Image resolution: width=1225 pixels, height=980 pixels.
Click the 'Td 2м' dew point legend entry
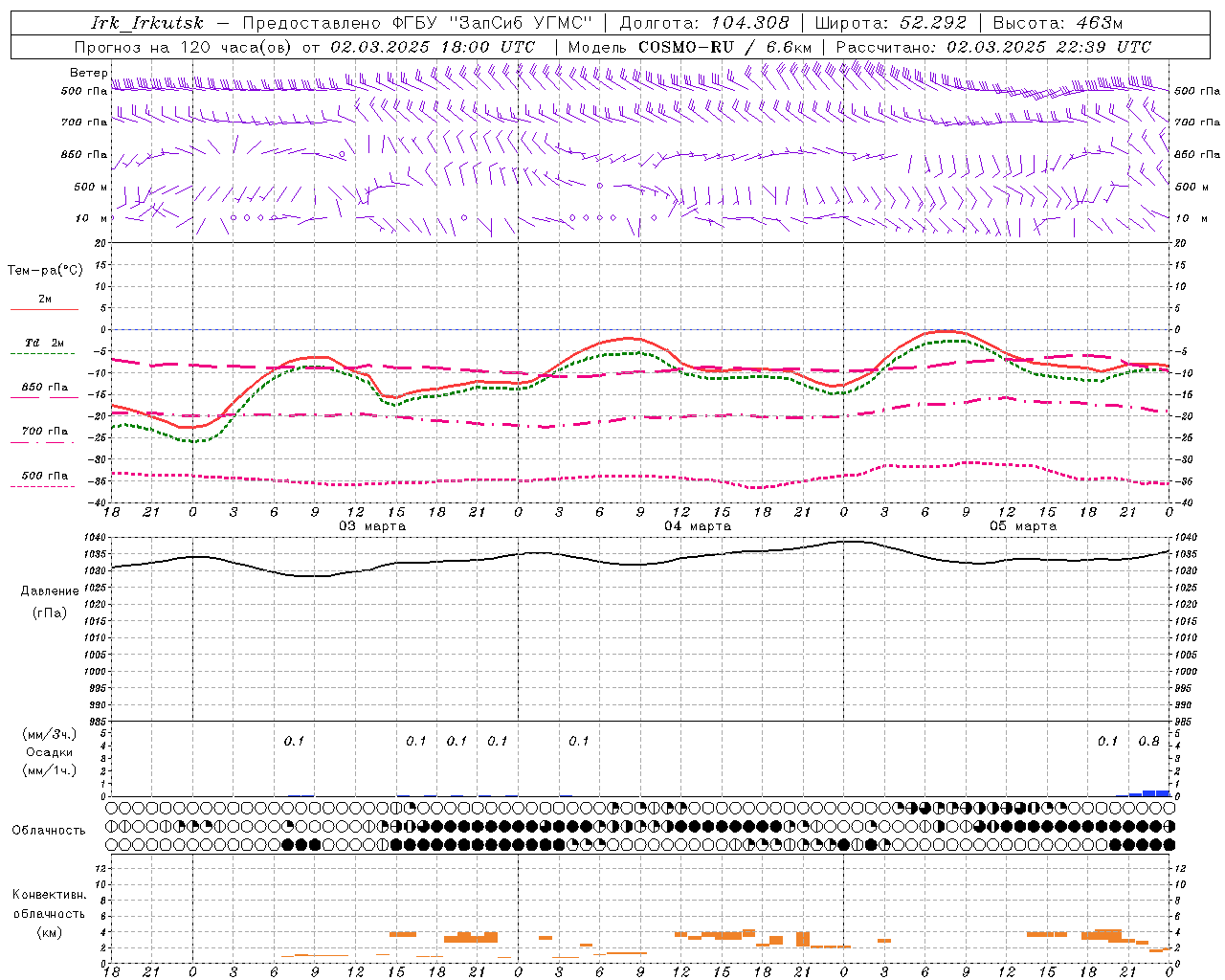[44, 343]
